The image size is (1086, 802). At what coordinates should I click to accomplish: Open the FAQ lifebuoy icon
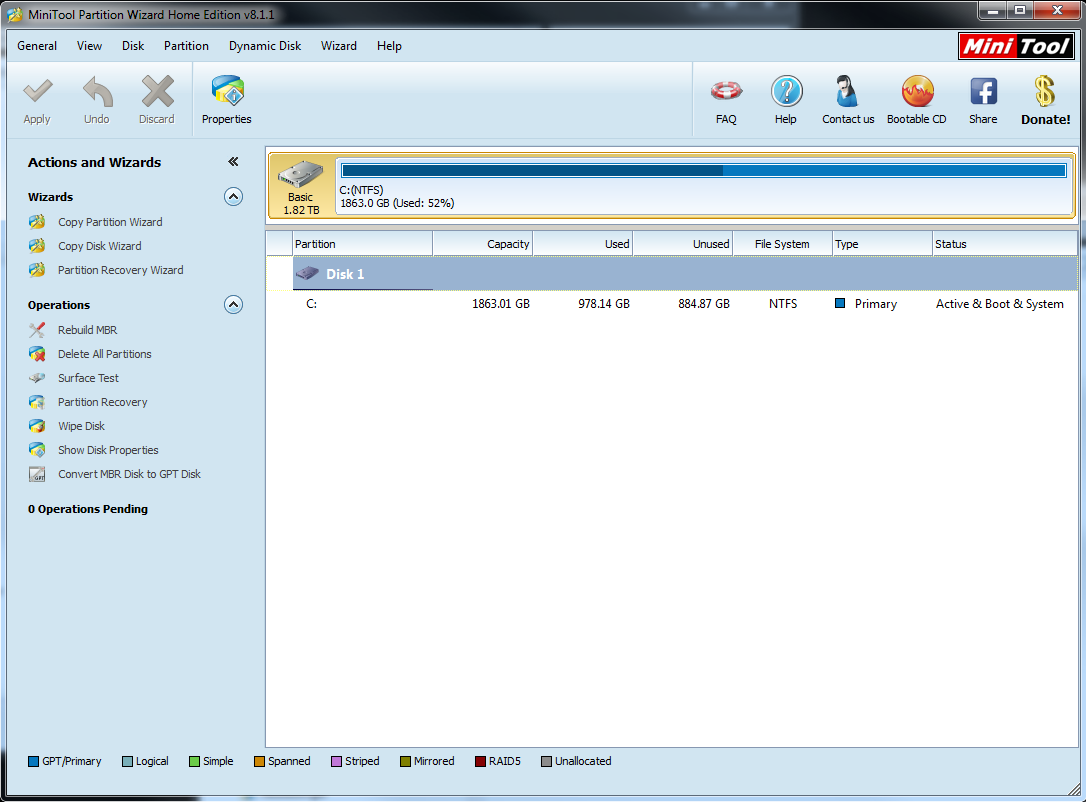coord(726,91)
